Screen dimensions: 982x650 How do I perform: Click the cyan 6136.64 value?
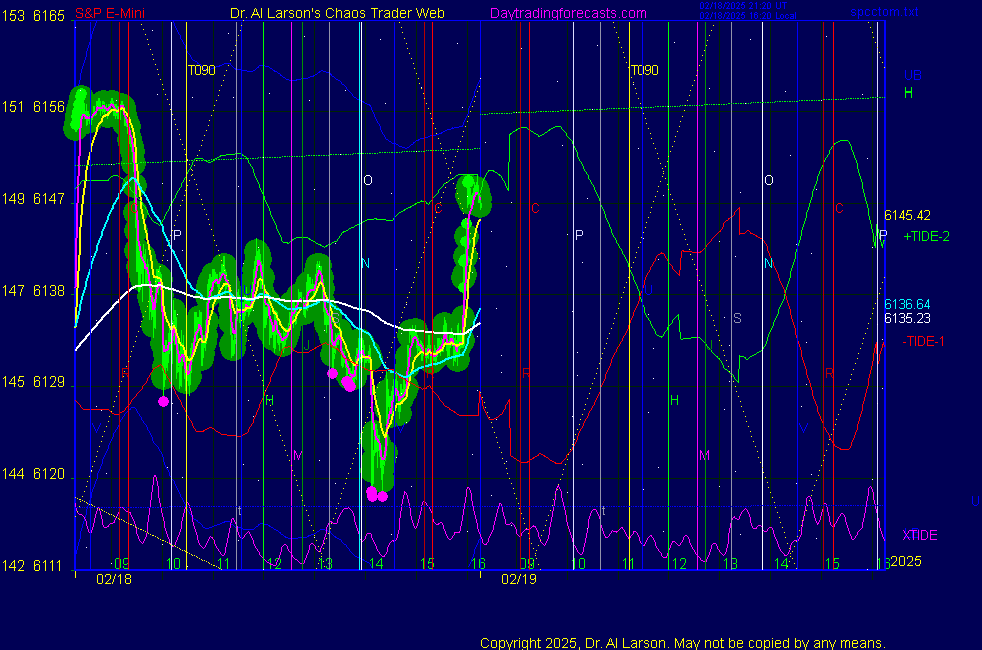907,304
